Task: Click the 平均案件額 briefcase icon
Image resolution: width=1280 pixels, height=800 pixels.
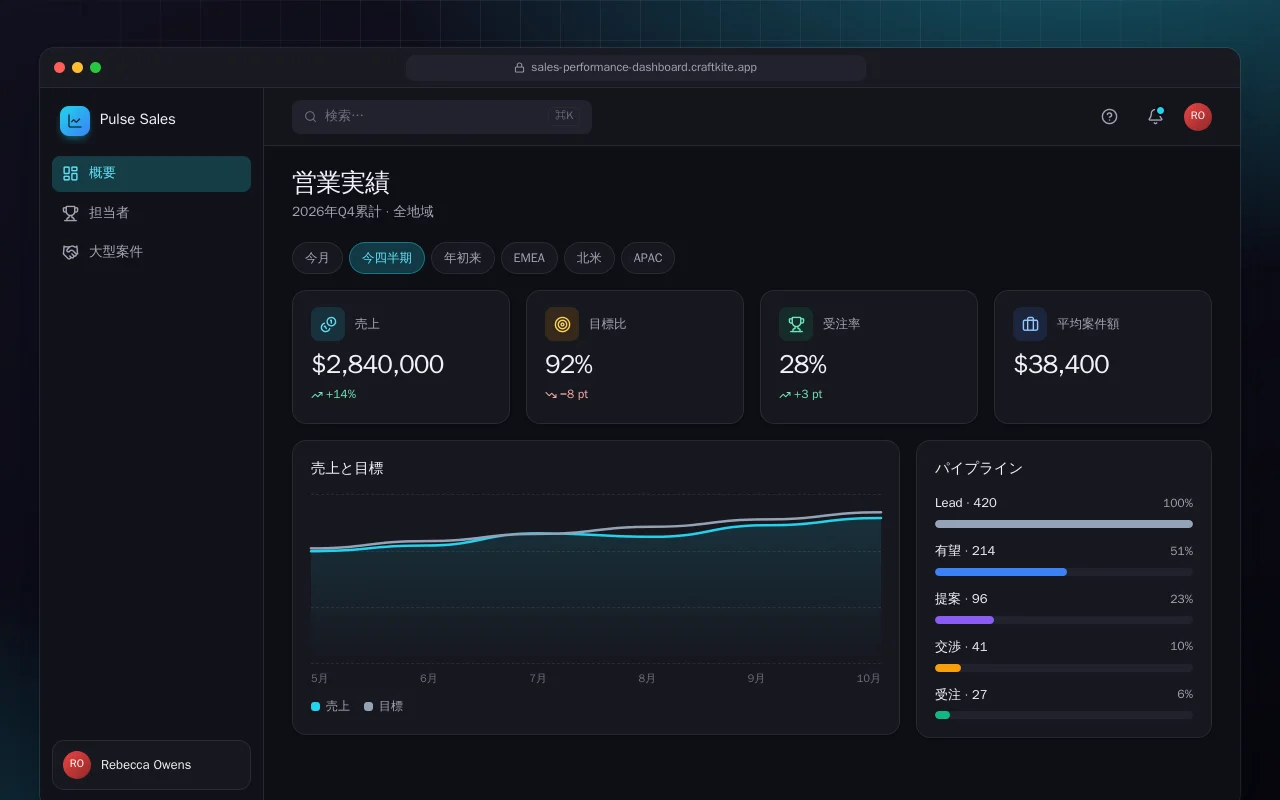Action: [x=1030, y=324]
